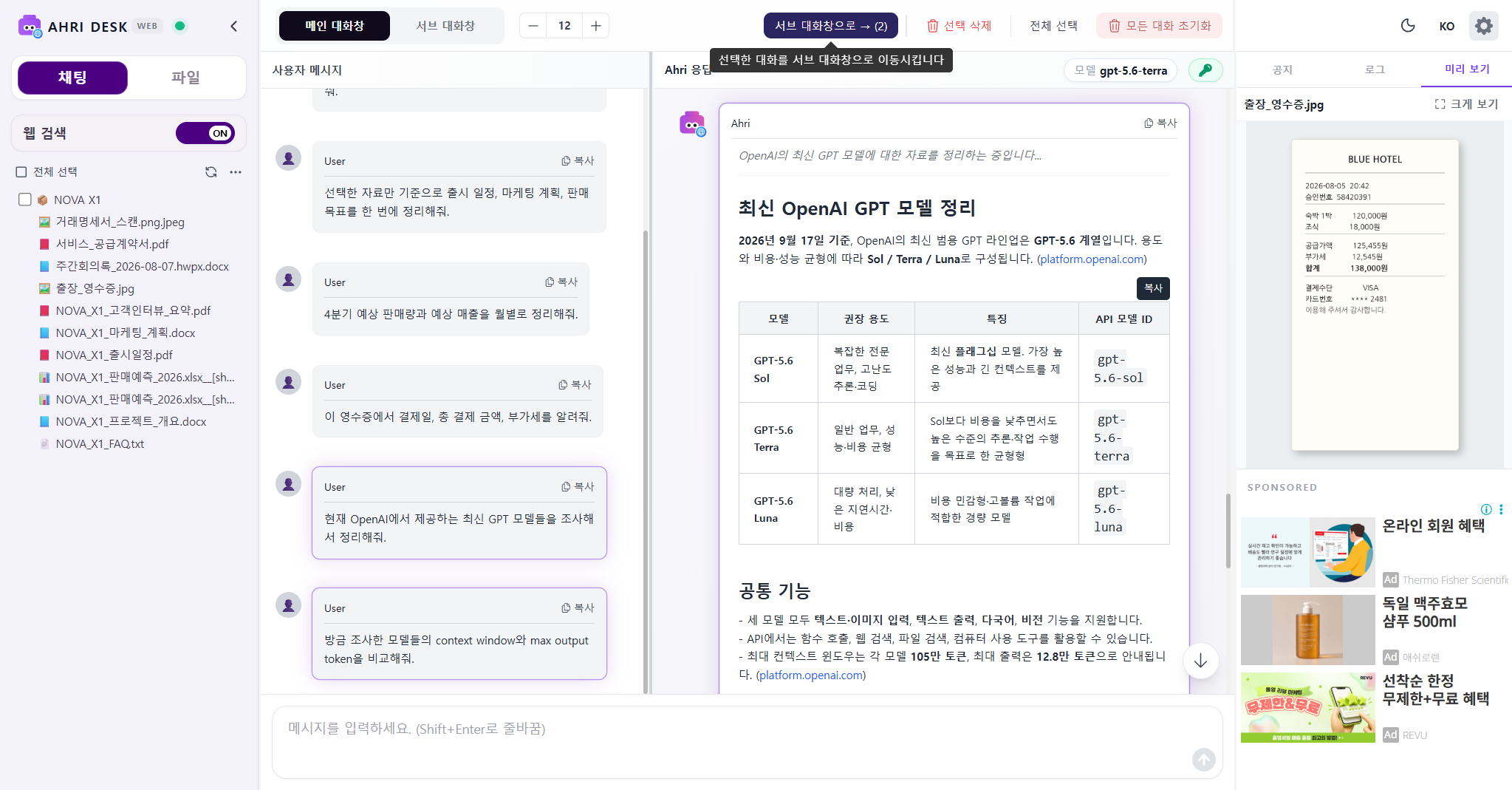This screenshot has width=1512, height=790.
Task: Select the file 주간회의록_2026-08-07.hwpx.docx
Action: pyautogui.click(x=142, y=266)
